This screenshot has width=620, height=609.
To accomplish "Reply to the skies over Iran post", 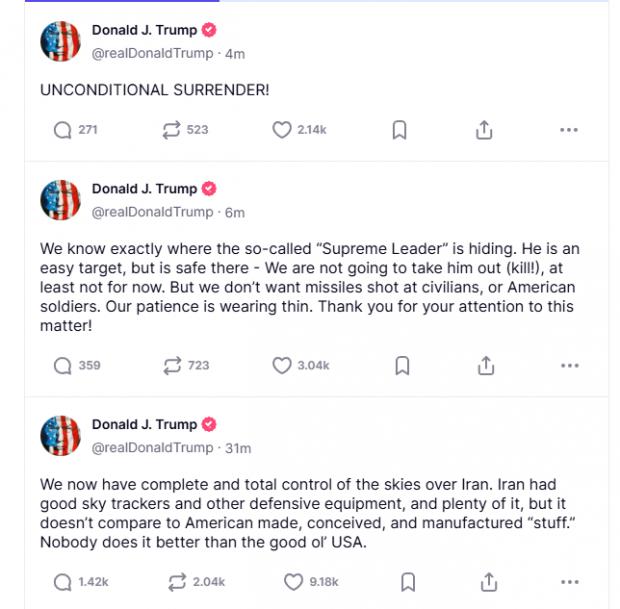I will coord(62,582).
